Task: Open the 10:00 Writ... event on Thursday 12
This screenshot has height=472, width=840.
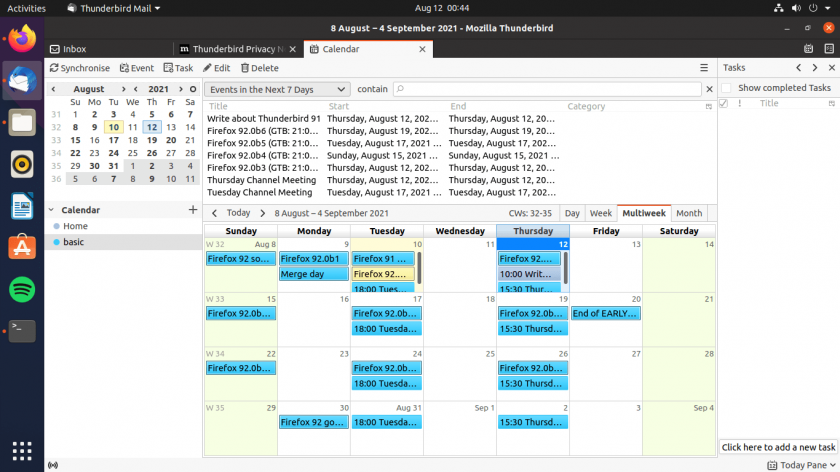Action: coord(529,274)
